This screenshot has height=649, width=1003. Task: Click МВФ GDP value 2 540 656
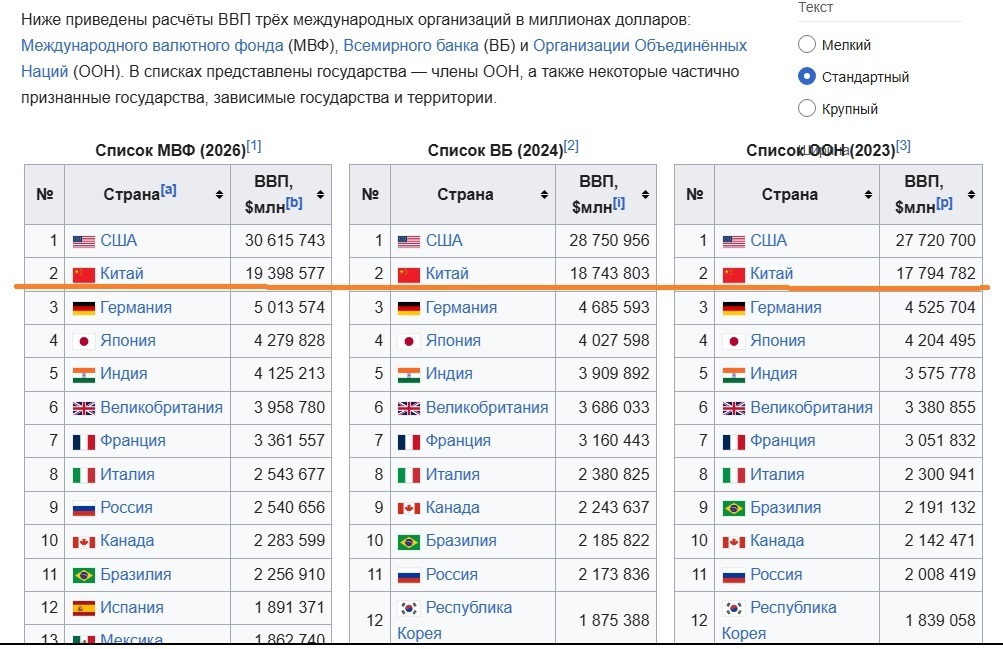[289, 508]
